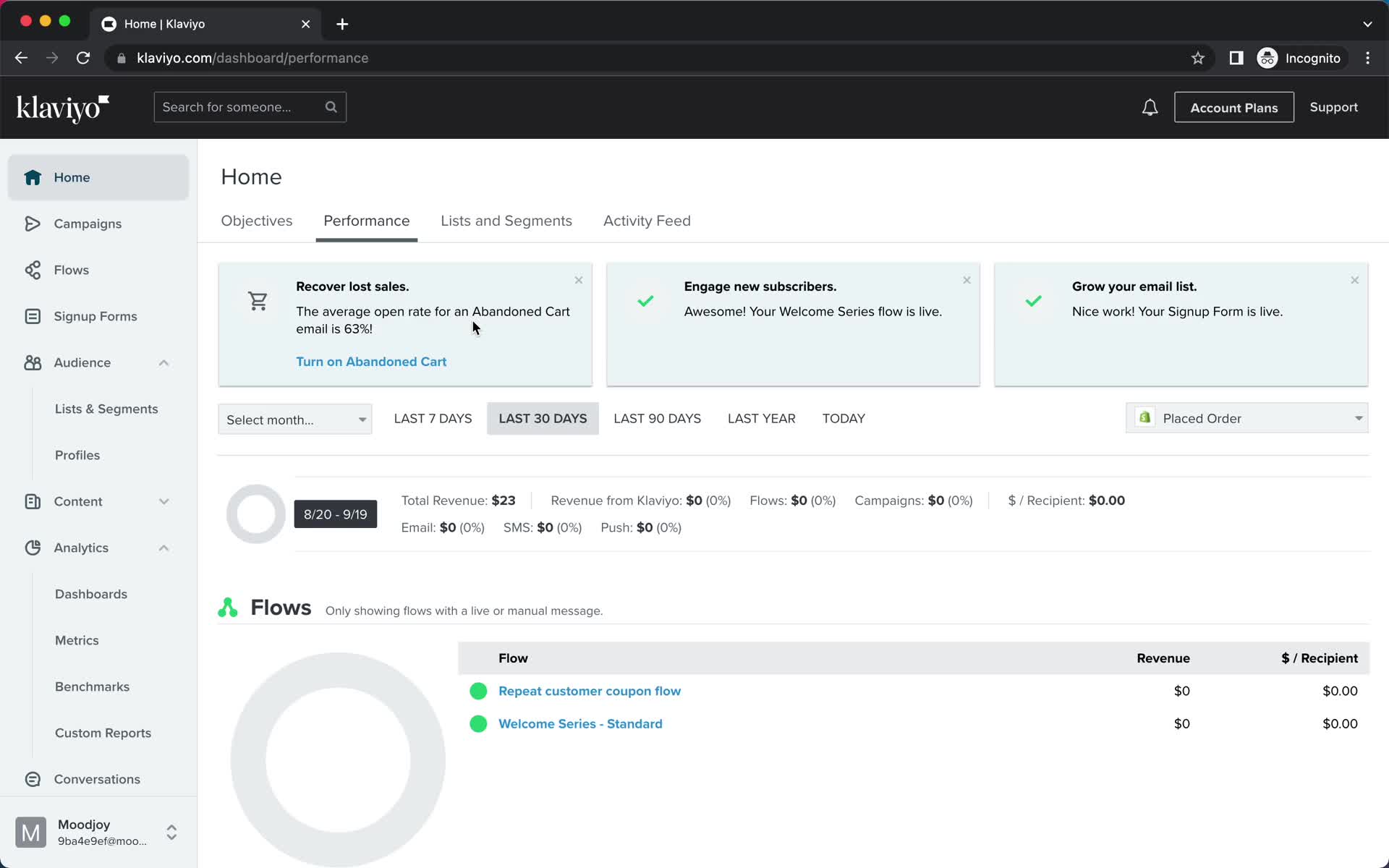Click the Home house icon in sidebar
The height and width of the screenshot is (868, 1389).
click(33, 177)
